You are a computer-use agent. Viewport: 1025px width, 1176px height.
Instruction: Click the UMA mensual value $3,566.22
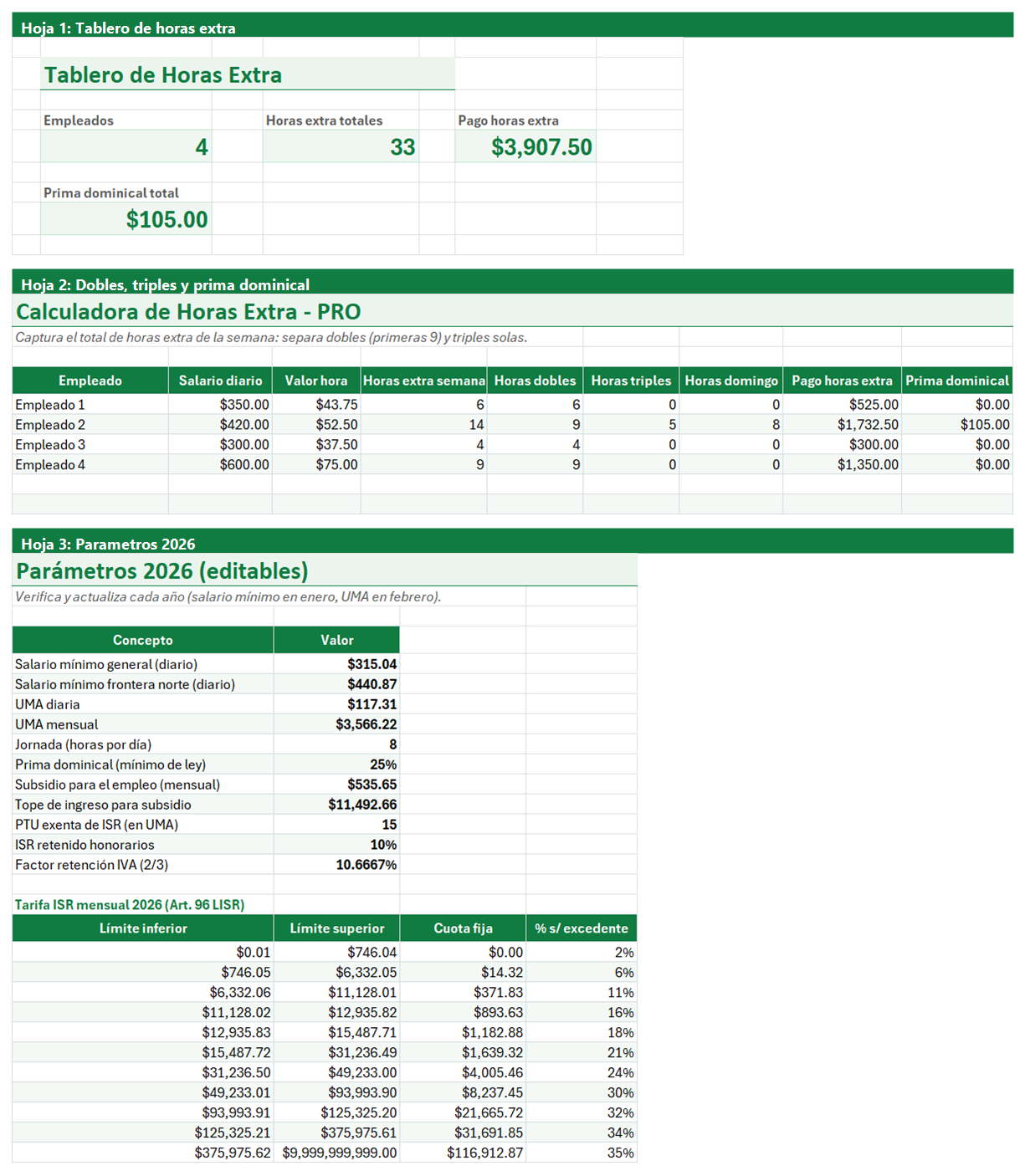pyautogui.click(x=336, y=724)
